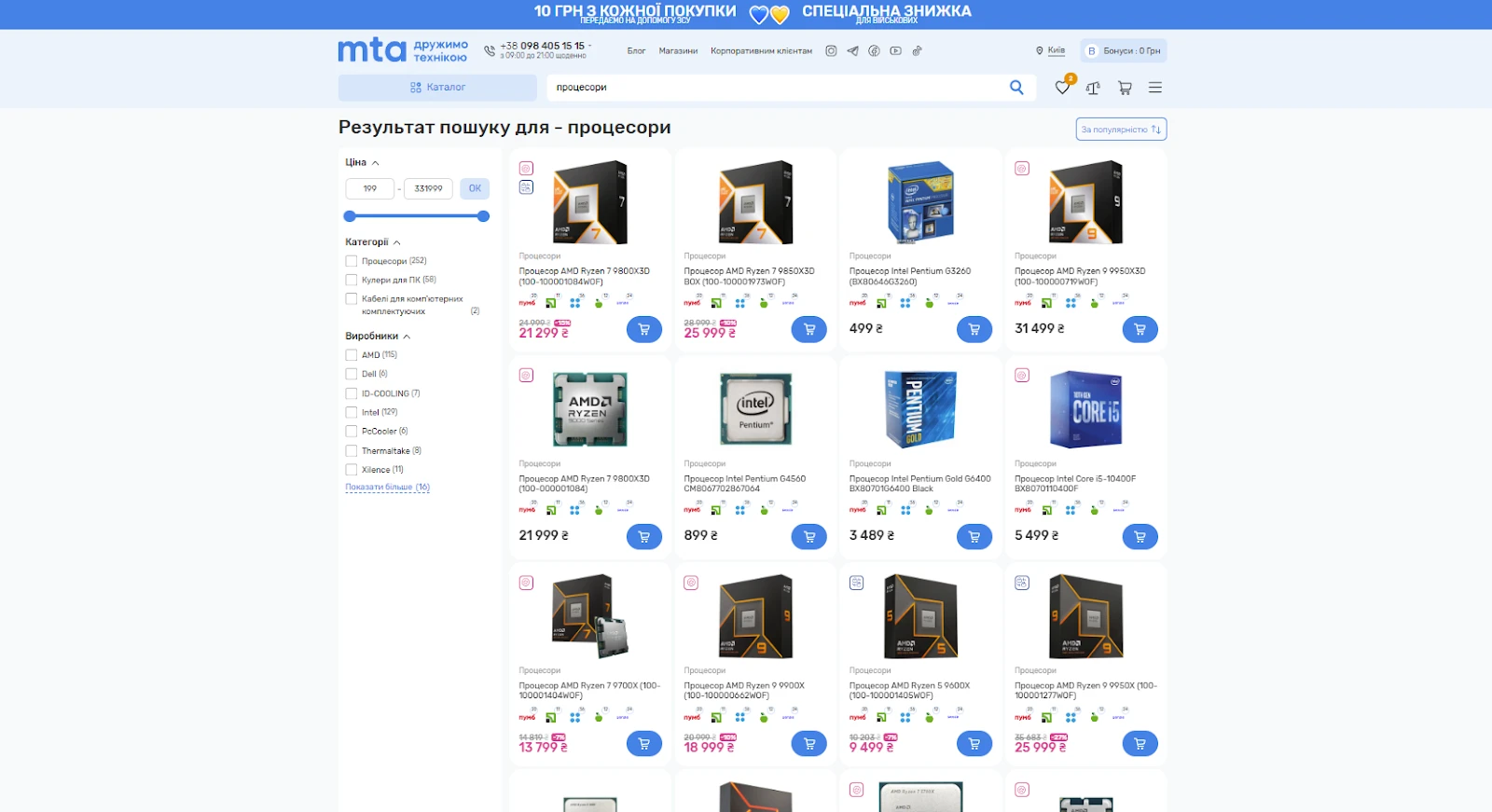This screenshot has width=1492, height=812.
Task: Click the right price range slider handle
Action: click(x=483, y=216)
